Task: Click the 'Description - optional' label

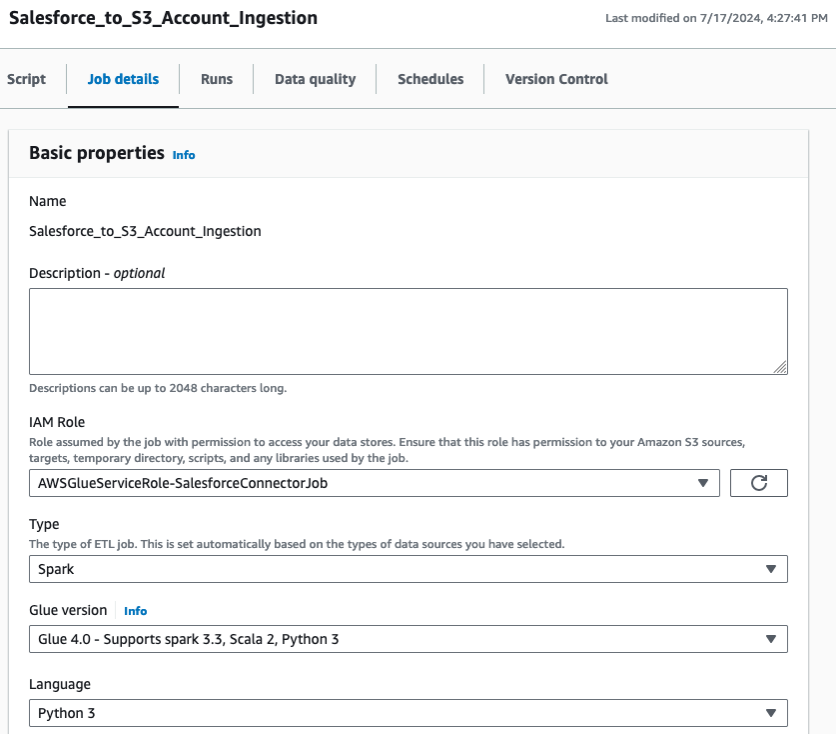Action: point(97,273)
